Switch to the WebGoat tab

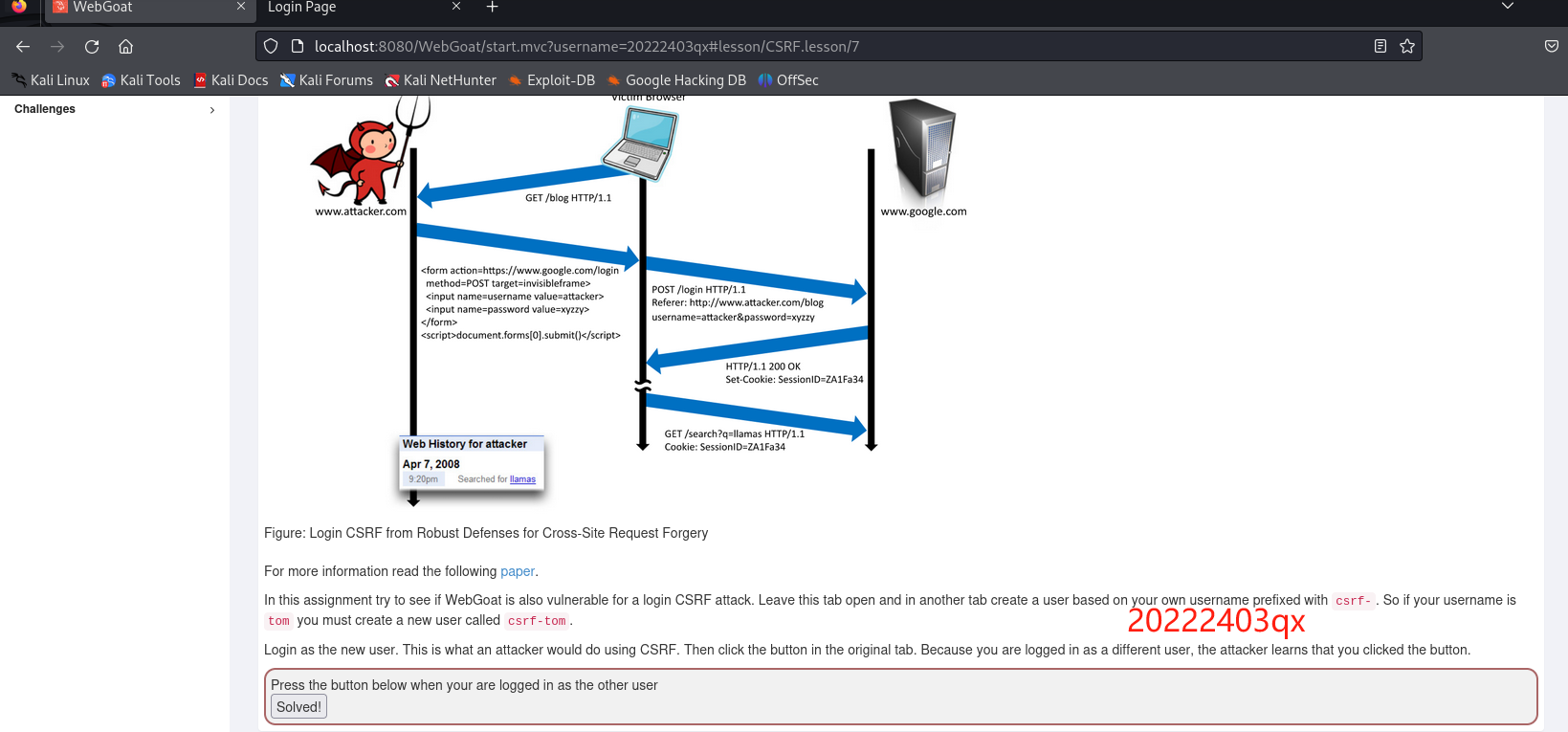coord(148,8)
